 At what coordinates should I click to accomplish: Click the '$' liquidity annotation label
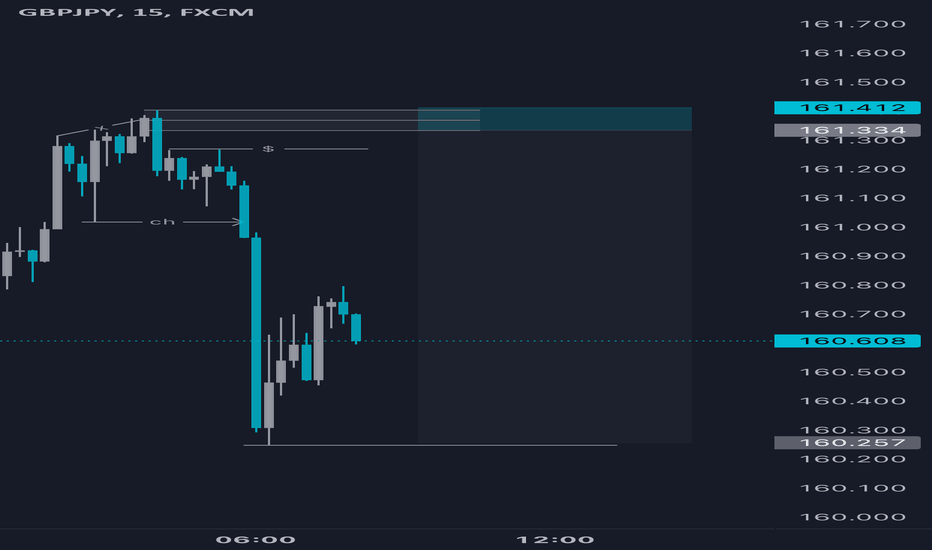click(268, 149)
